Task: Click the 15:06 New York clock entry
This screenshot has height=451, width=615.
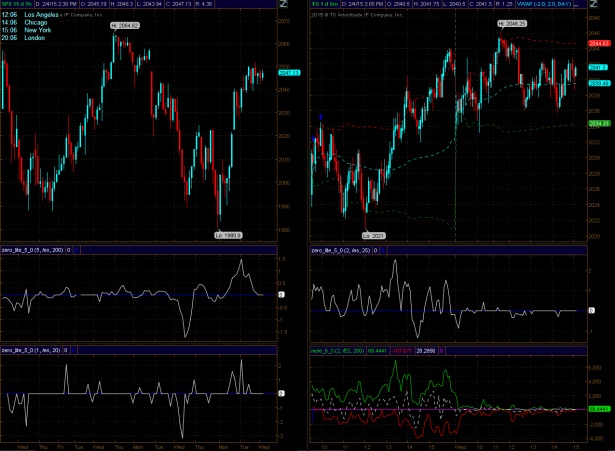Action: click(x=26, y=30)
